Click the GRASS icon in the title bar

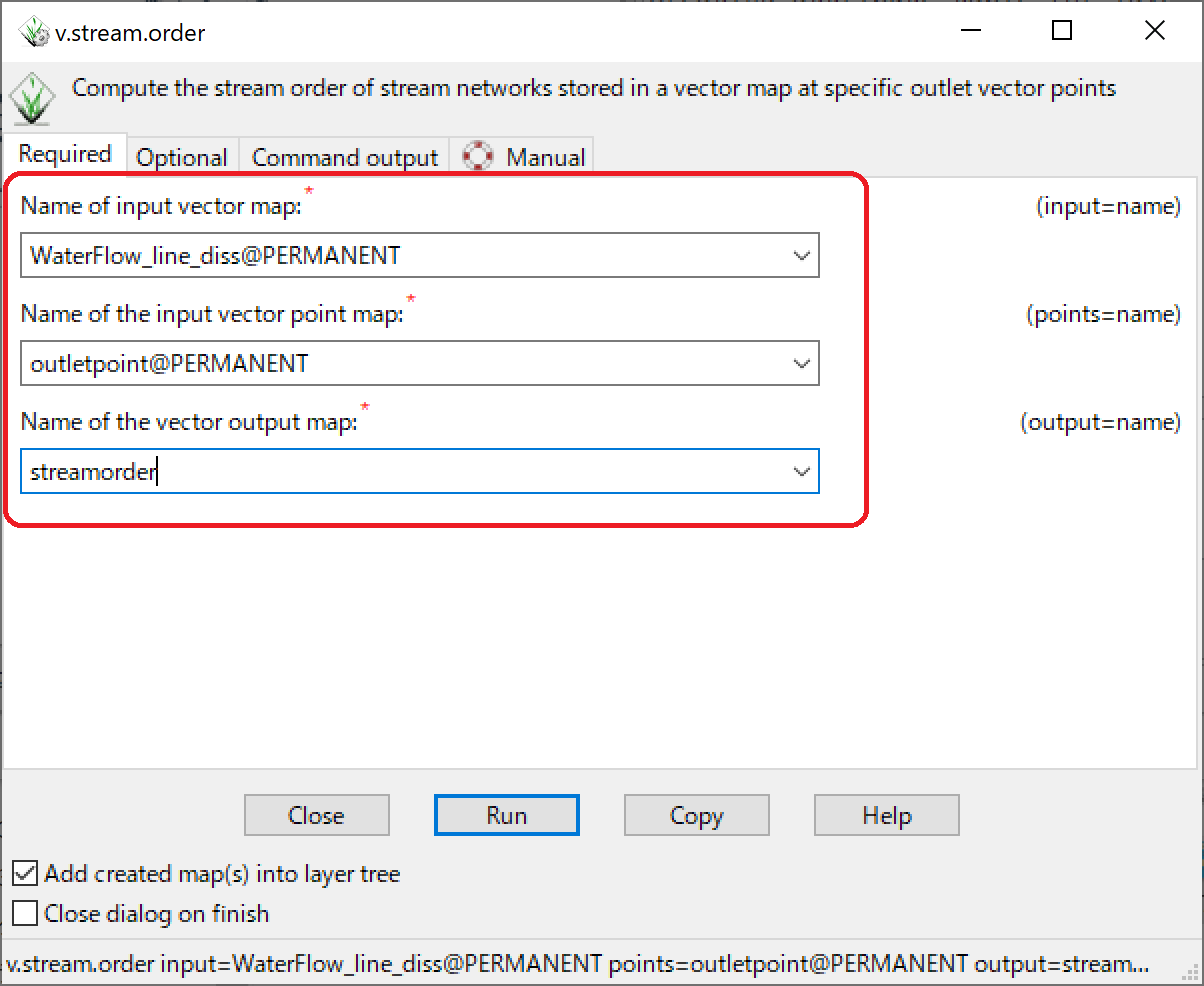34,32
